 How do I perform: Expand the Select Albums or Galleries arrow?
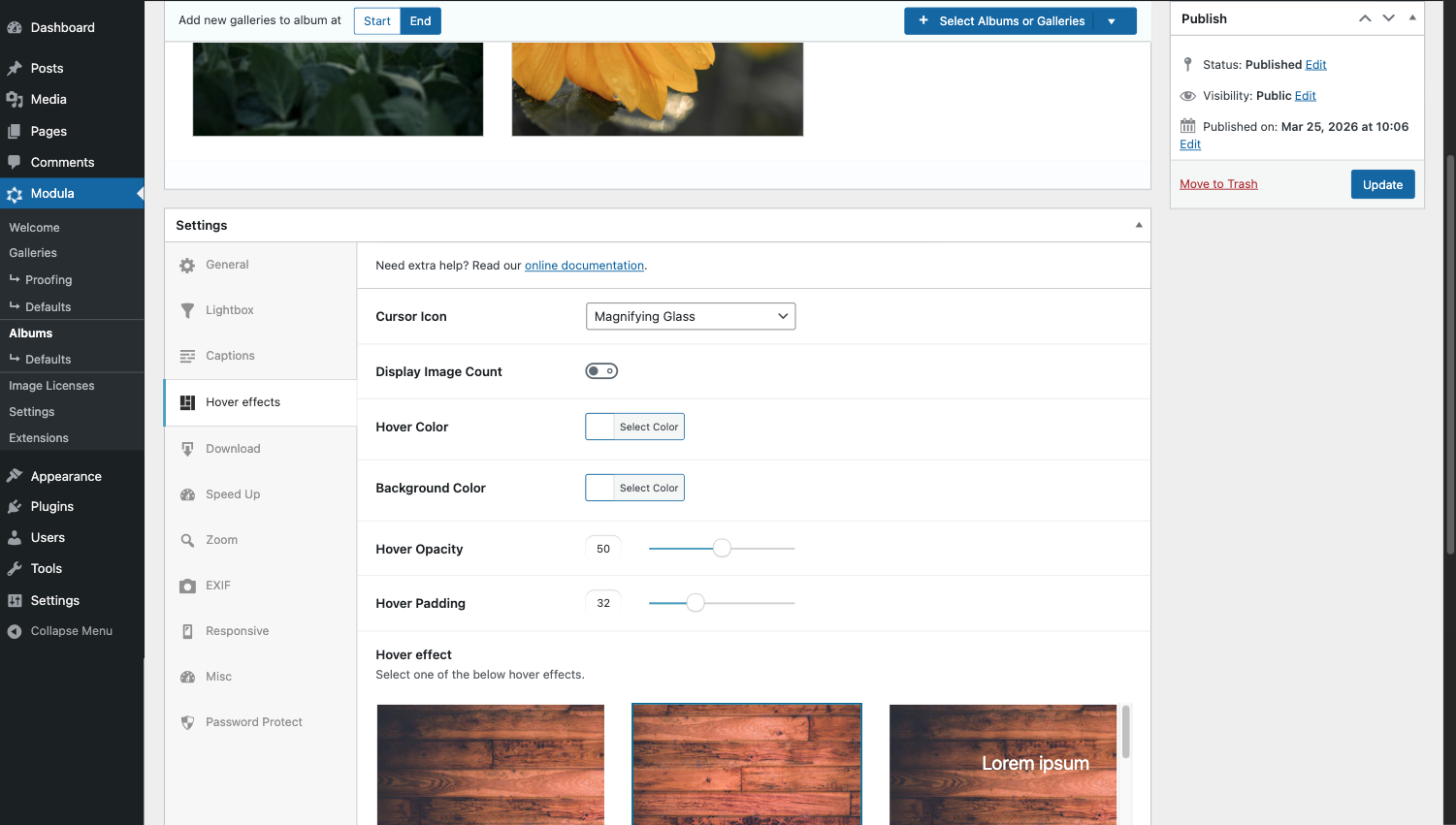1112,21
